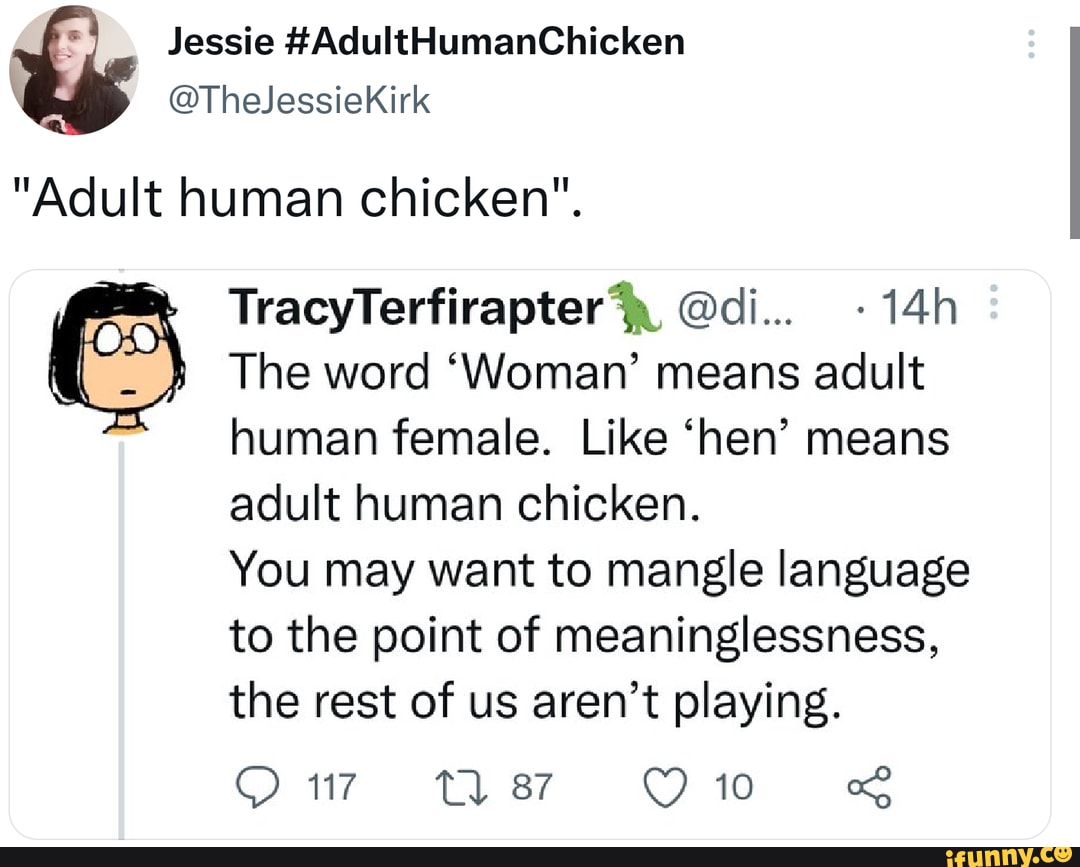This screenshot has width=1080, height=867.
Task: Click Jessie's profile picture
Action: (72, 68)
